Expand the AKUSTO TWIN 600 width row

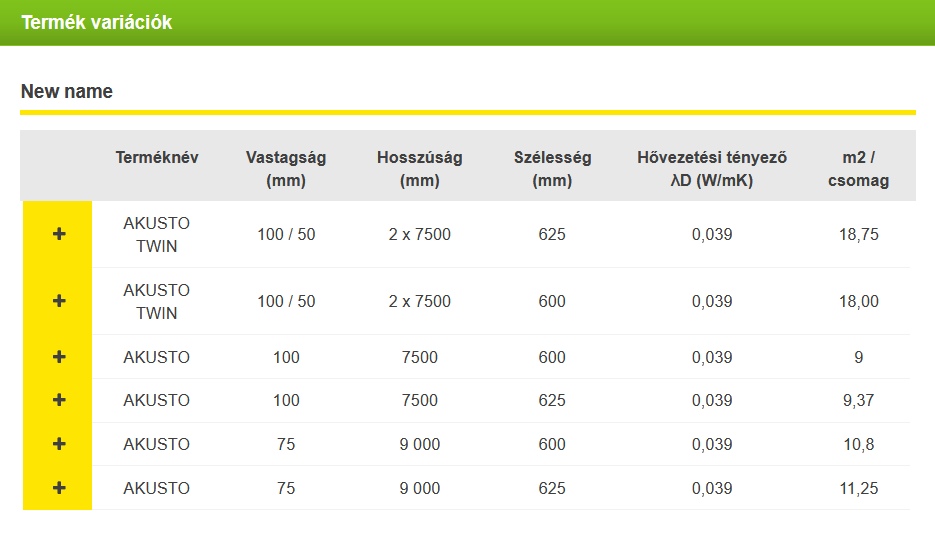pyautogui.click(x=58, y=301)
